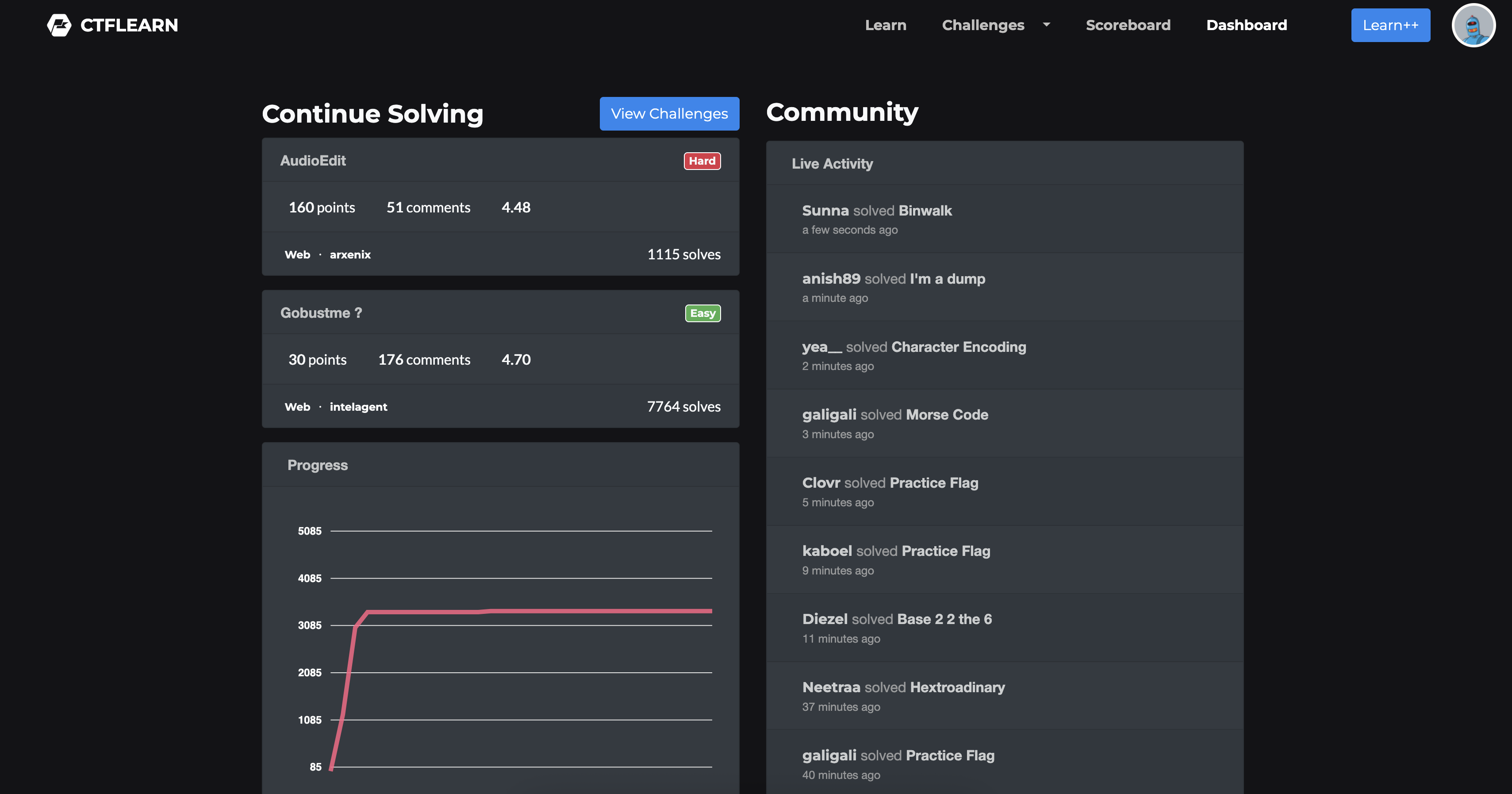Open author intelagent's profile link
This screenshot has height=794, width=1512.
tap(358, 406)
